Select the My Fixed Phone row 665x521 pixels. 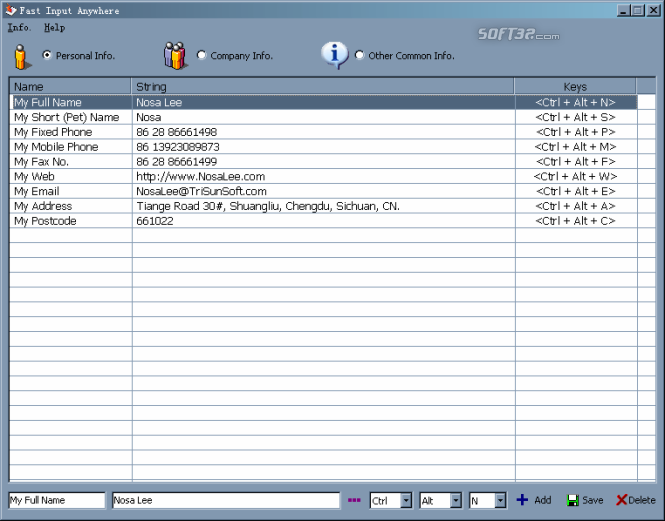pyautogui.click(x=323, y=132)
